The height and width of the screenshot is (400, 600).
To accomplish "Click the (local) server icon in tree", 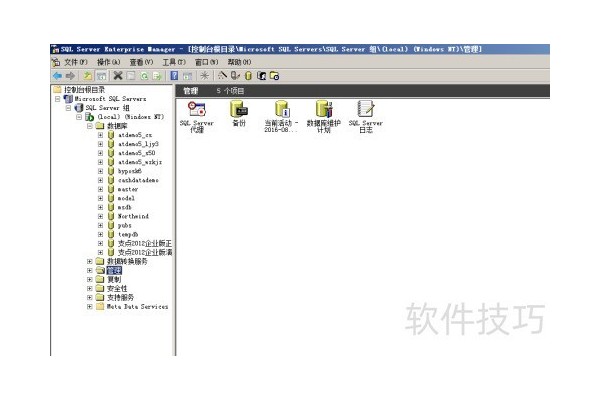I will click(x=89, y=117).
